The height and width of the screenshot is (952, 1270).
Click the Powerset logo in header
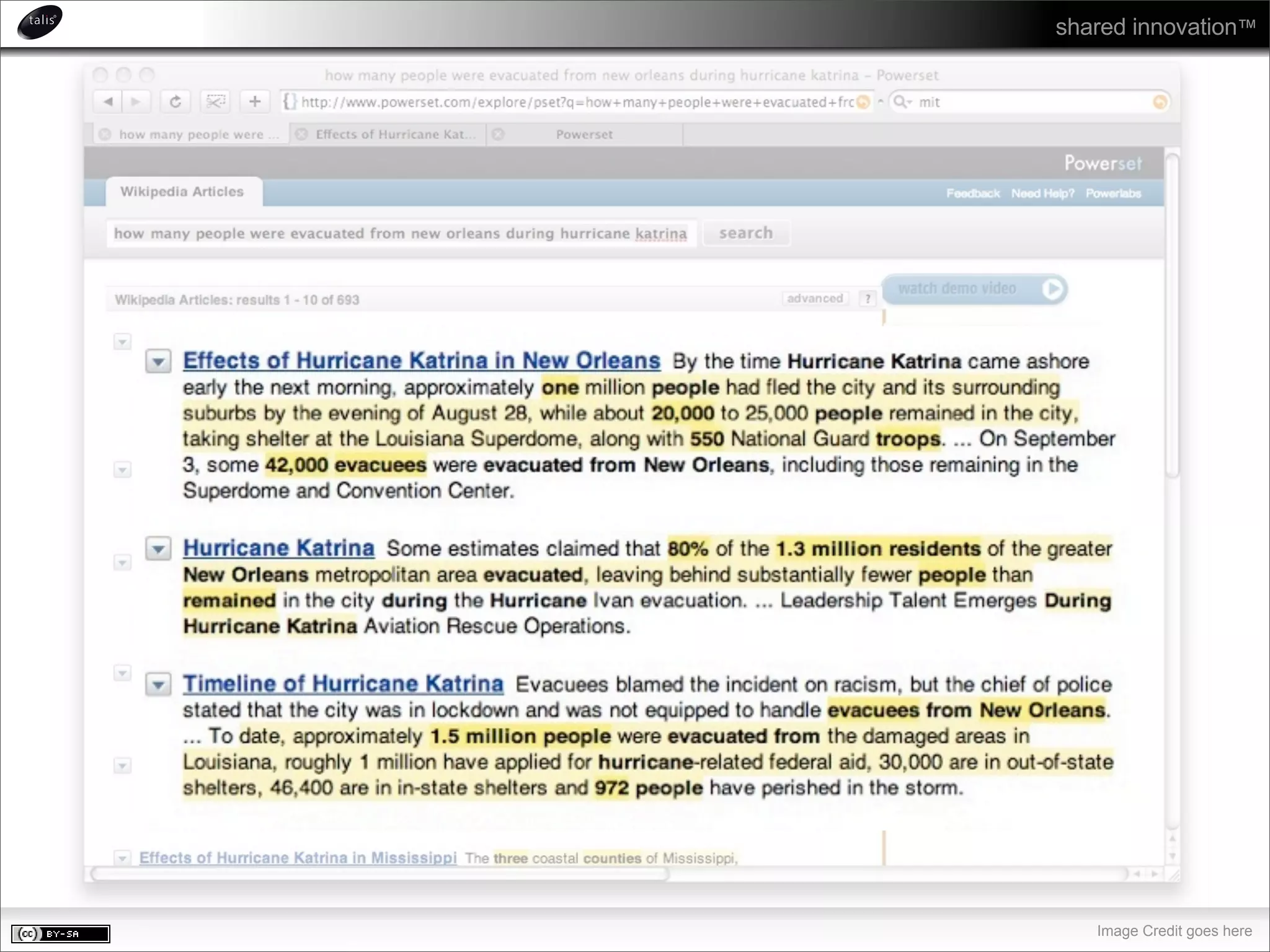1103,163
